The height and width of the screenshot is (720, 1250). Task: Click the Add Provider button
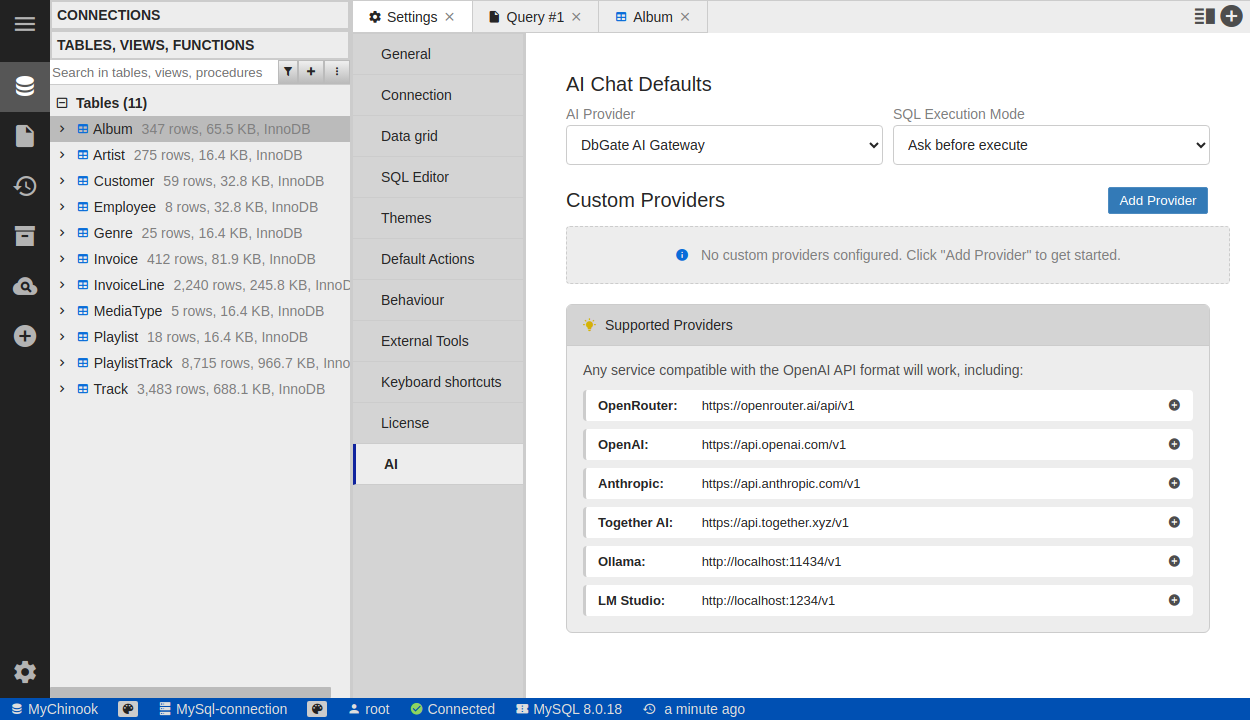1157,201
